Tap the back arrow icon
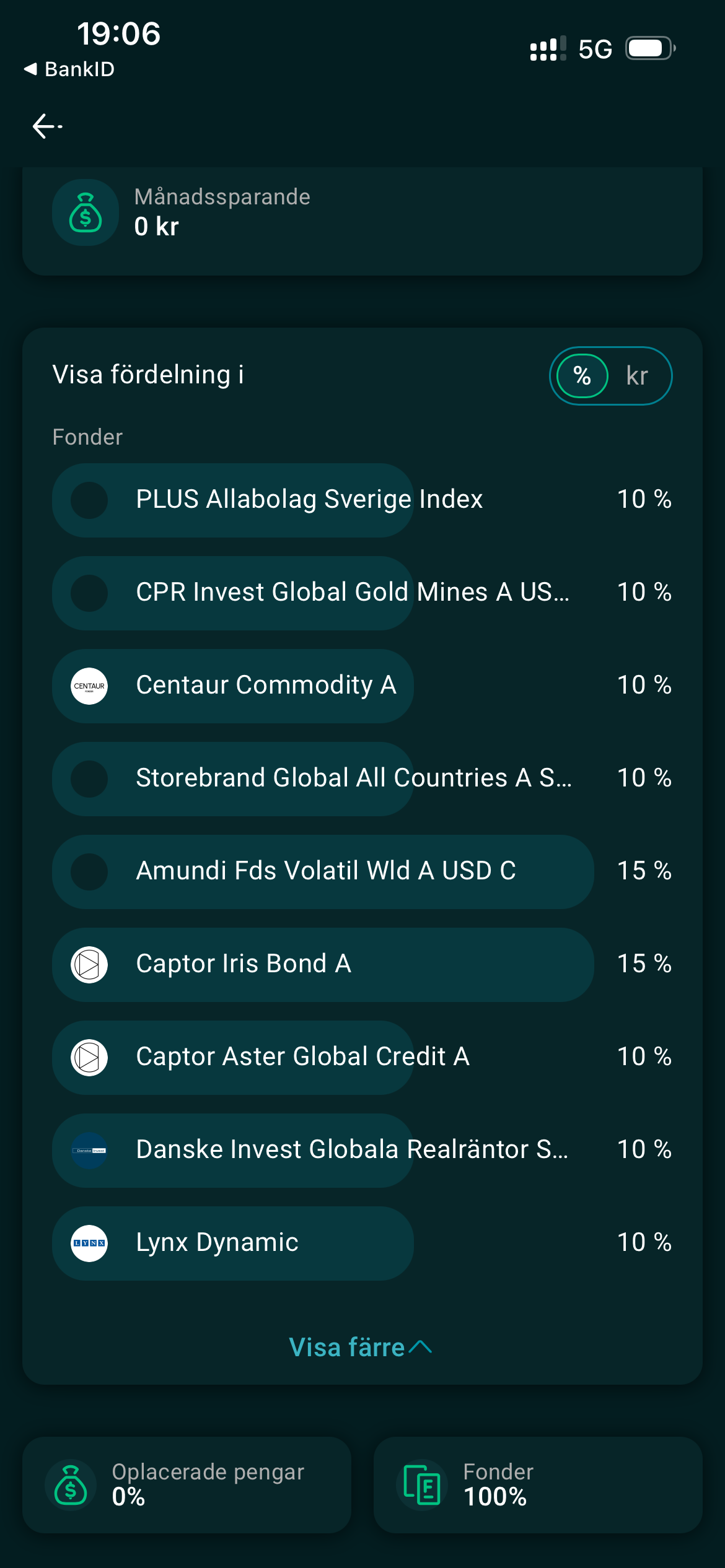The width and height of the screenshot is (725, 1568). (47, 126)
